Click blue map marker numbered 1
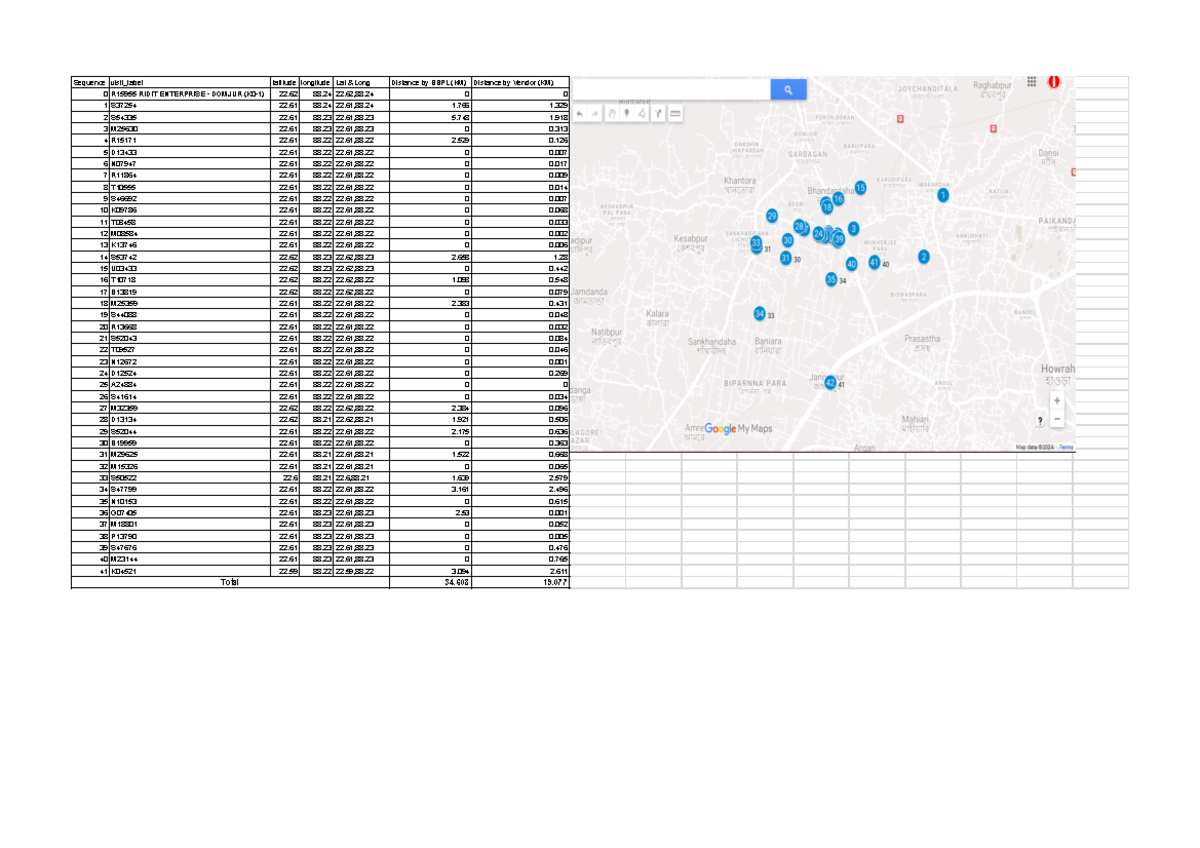This screenshot has height=848, width=1200. pyautogui.click(x=943, y=195)
